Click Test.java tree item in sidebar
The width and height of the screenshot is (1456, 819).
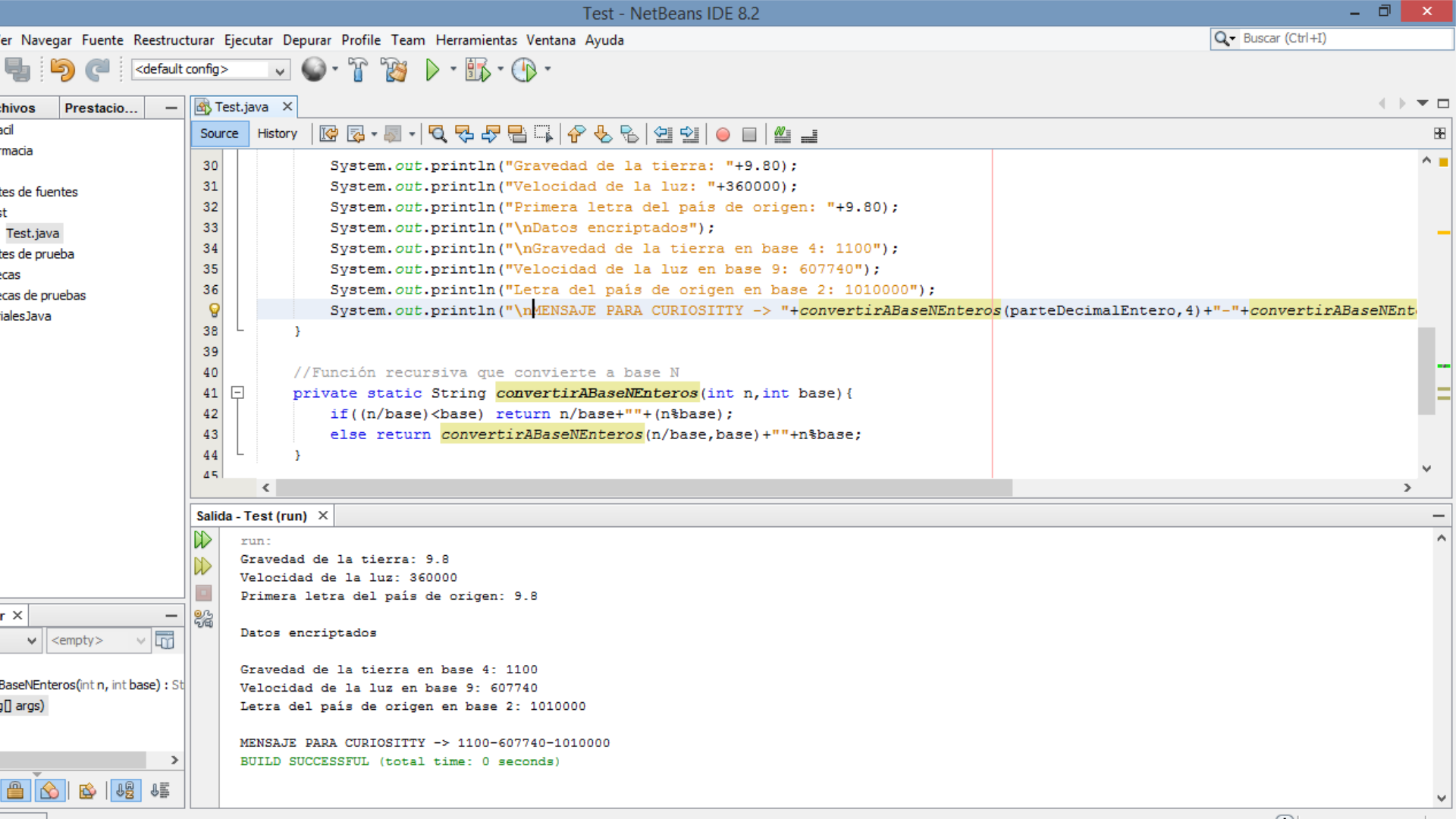tap(32, 233)
